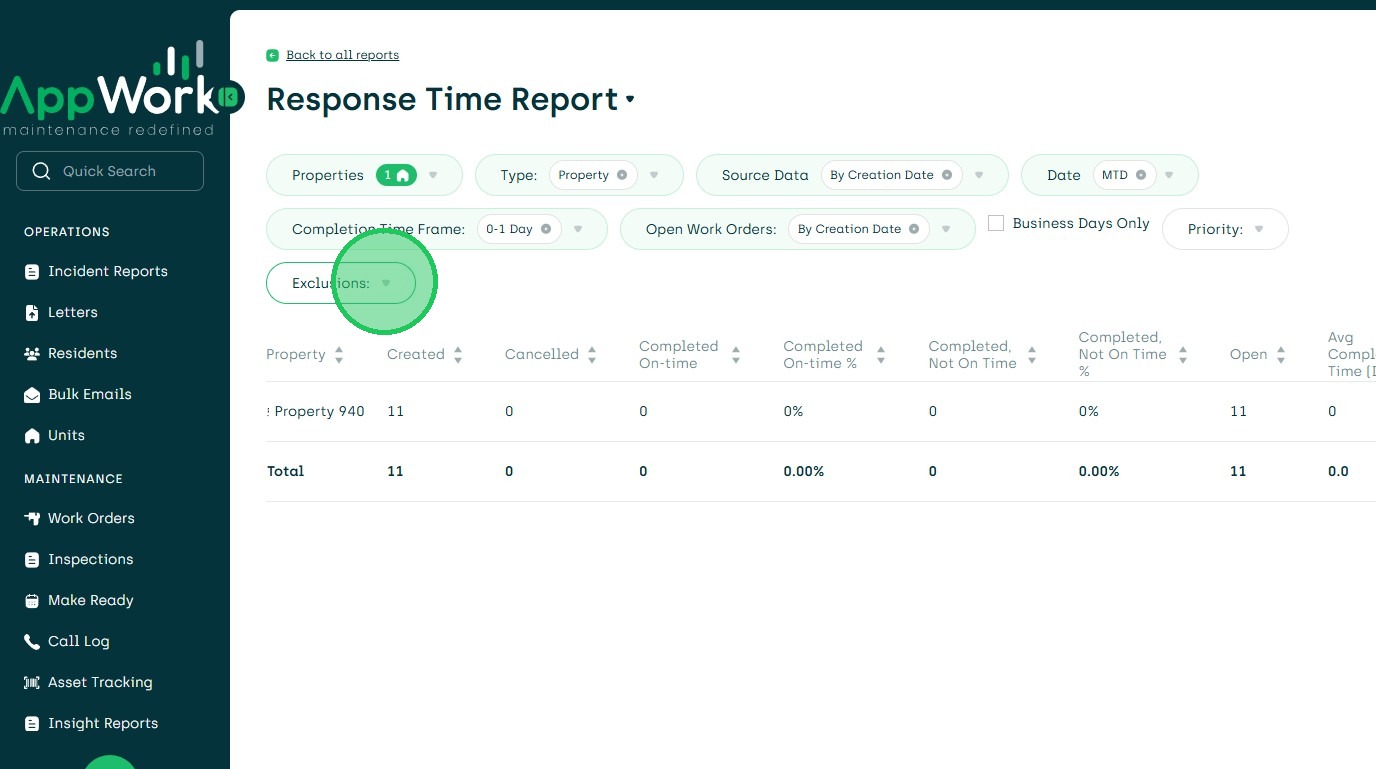Screen dimensions: 1376x769
Task: Click the 0.00% Completed On-time total
Action: coord(804,472)
